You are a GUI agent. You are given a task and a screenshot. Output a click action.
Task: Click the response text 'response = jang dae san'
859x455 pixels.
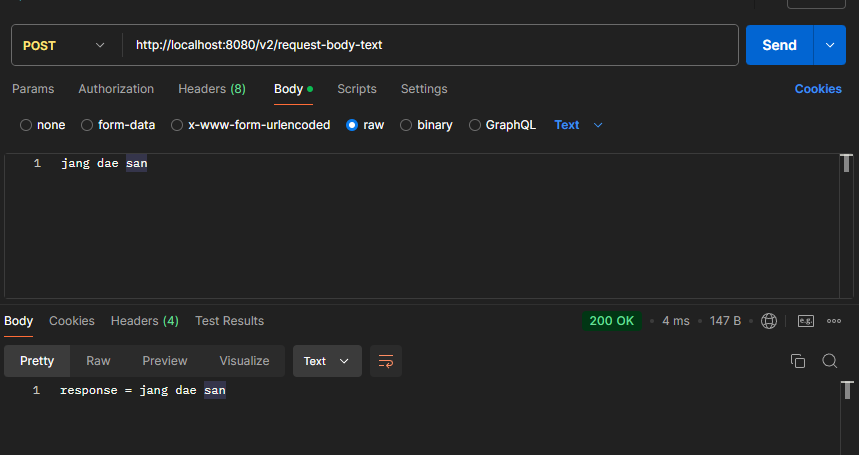pos(143,390)
